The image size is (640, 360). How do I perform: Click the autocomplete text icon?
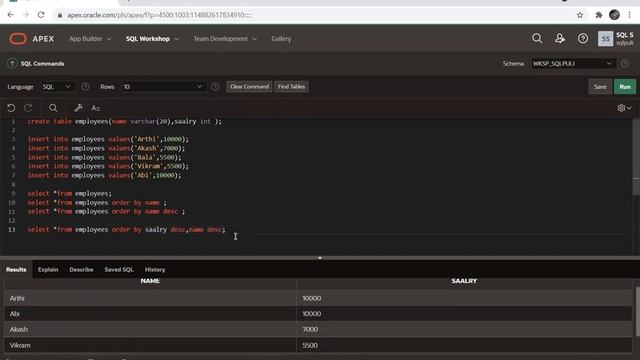click(96, 108)
